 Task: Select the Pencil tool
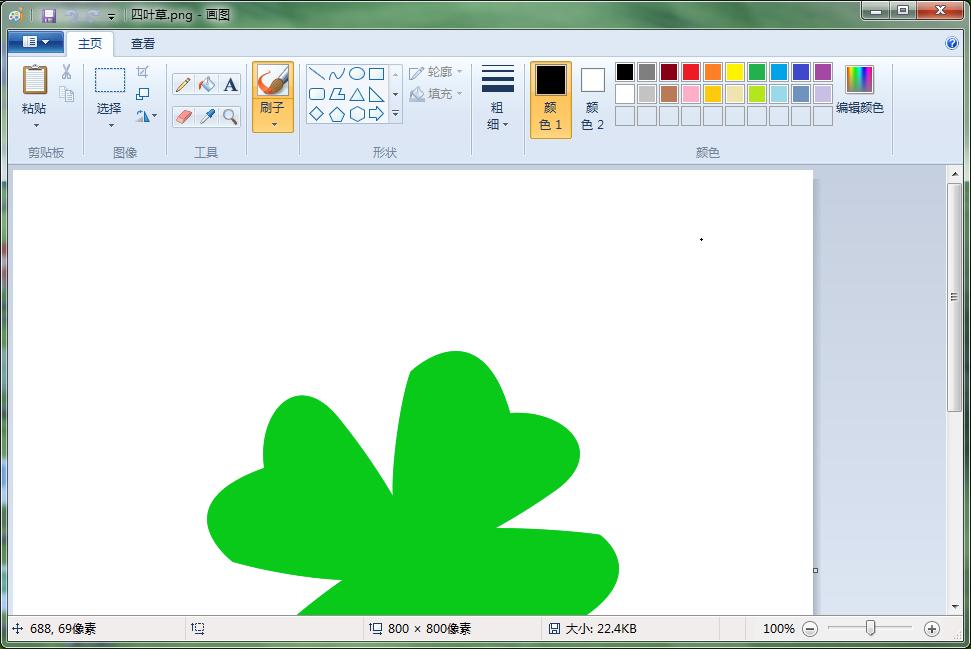tap(183, 85)
